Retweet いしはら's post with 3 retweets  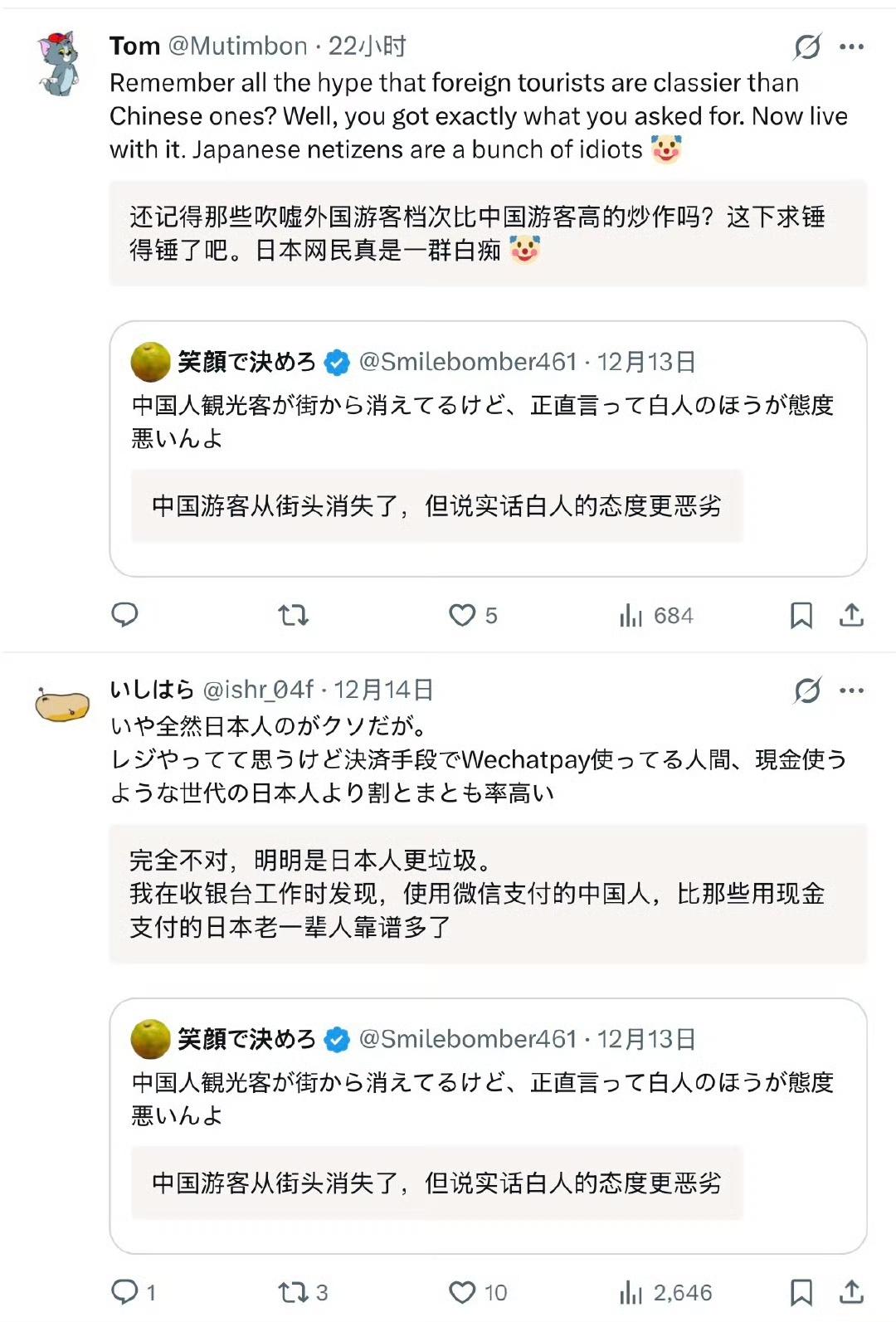coord(294,1292)
